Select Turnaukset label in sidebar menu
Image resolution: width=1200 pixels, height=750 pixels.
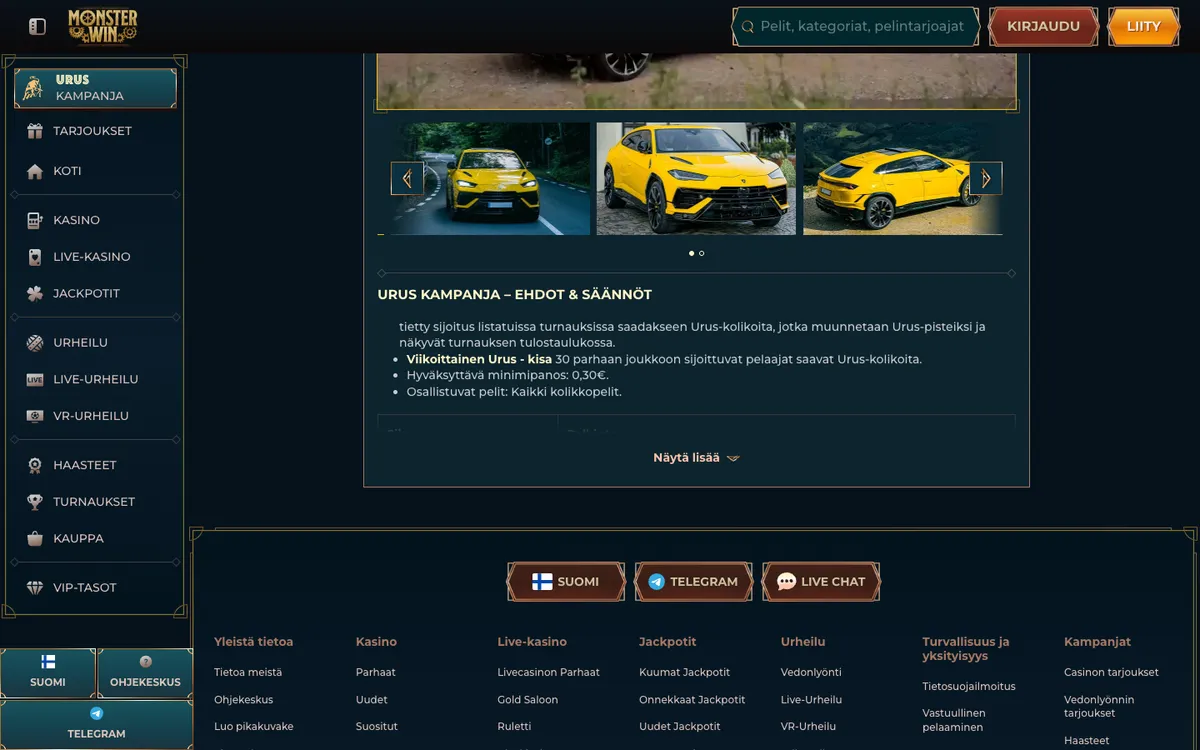(x=94, y=502)
